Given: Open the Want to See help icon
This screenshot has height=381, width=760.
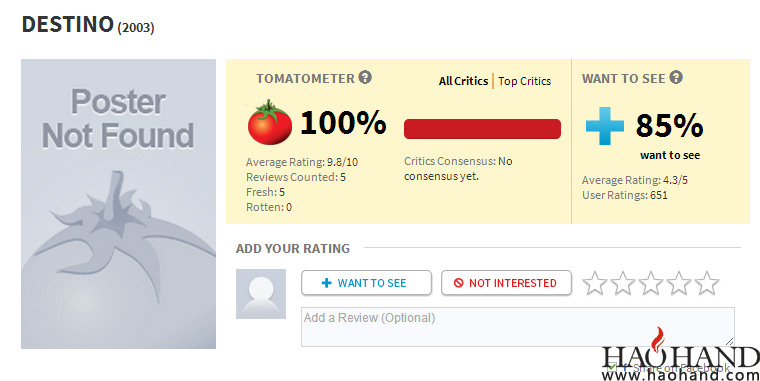Looking at the screenshot, I should coord(676,77).
